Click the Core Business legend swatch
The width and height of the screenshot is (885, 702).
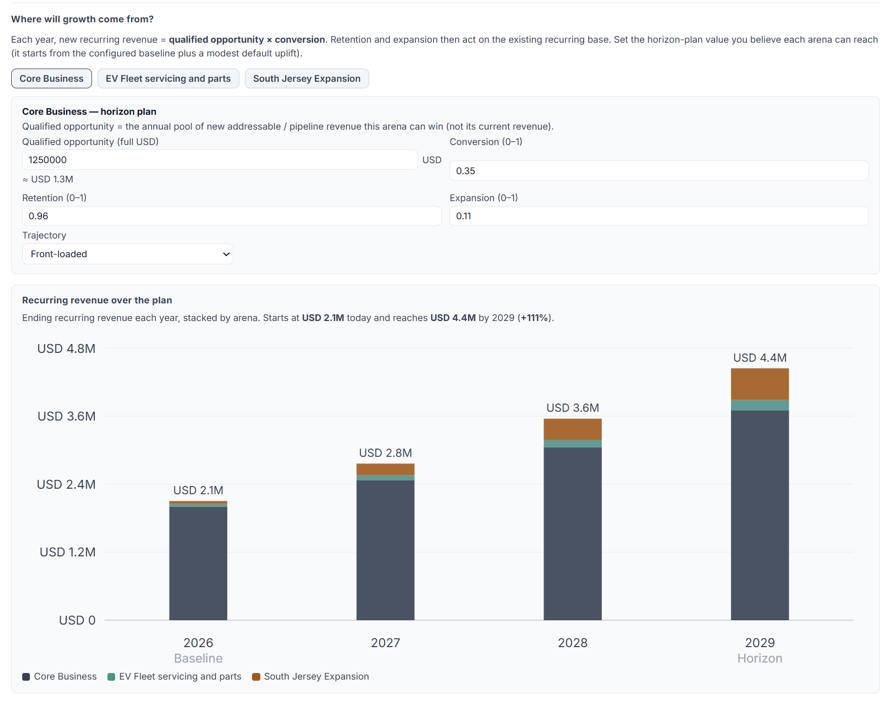(26, 677)
